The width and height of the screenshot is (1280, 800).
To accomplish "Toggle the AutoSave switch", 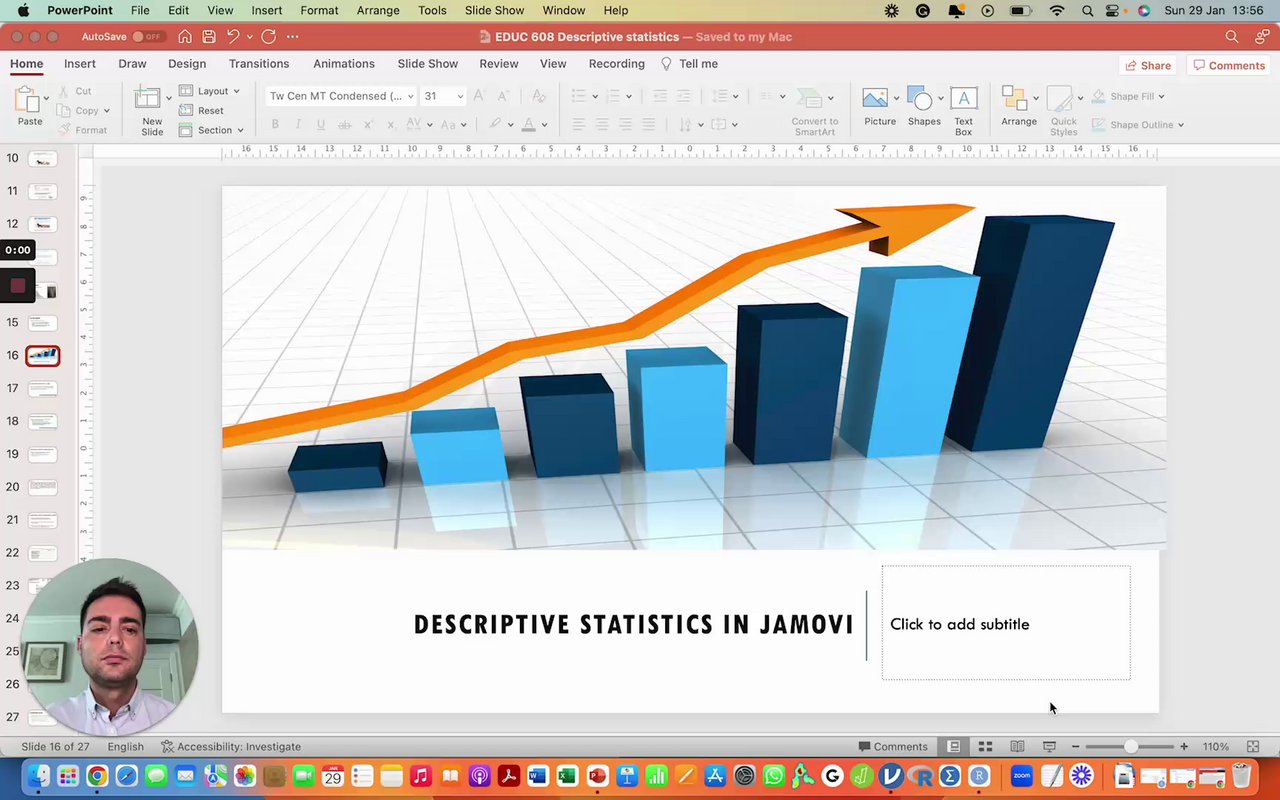I will [148, 37].
